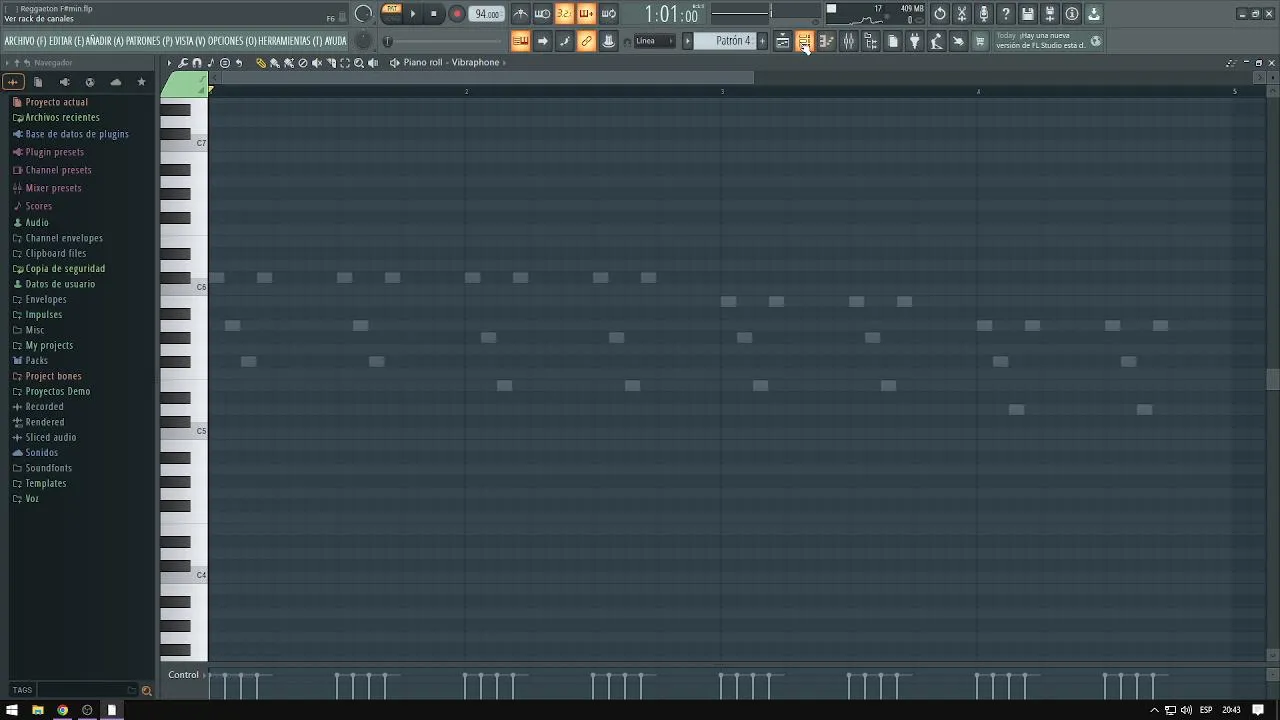Toggle the metronome button

coord(520,14)
